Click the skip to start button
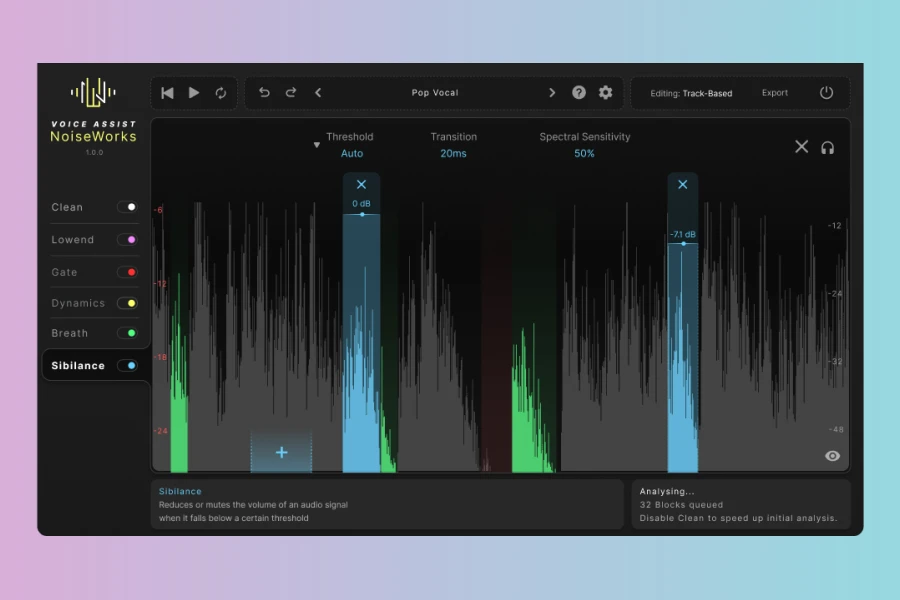900x600 pixels. click(167, 93)
